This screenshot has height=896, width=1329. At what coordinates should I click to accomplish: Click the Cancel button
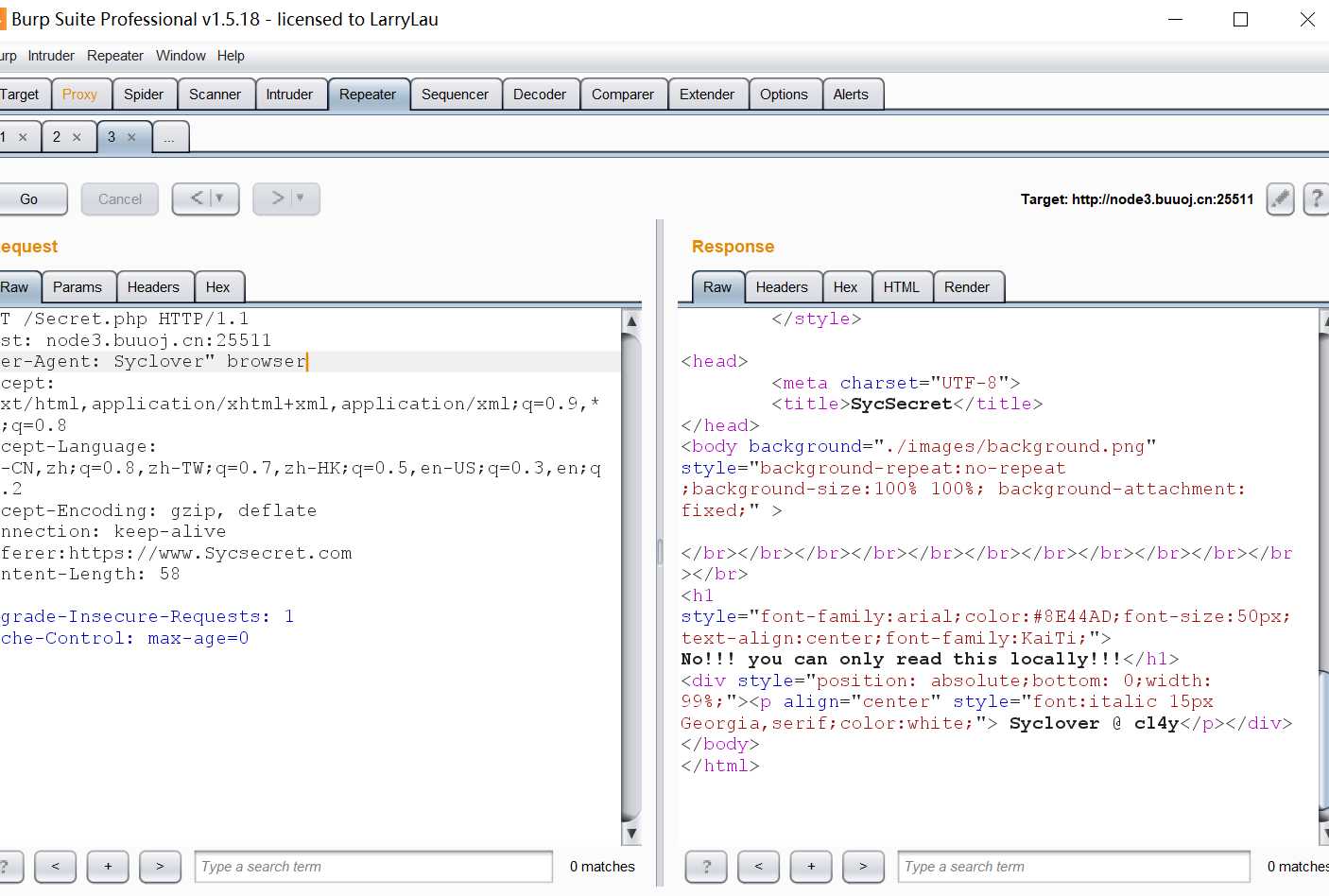click(120, 199)
